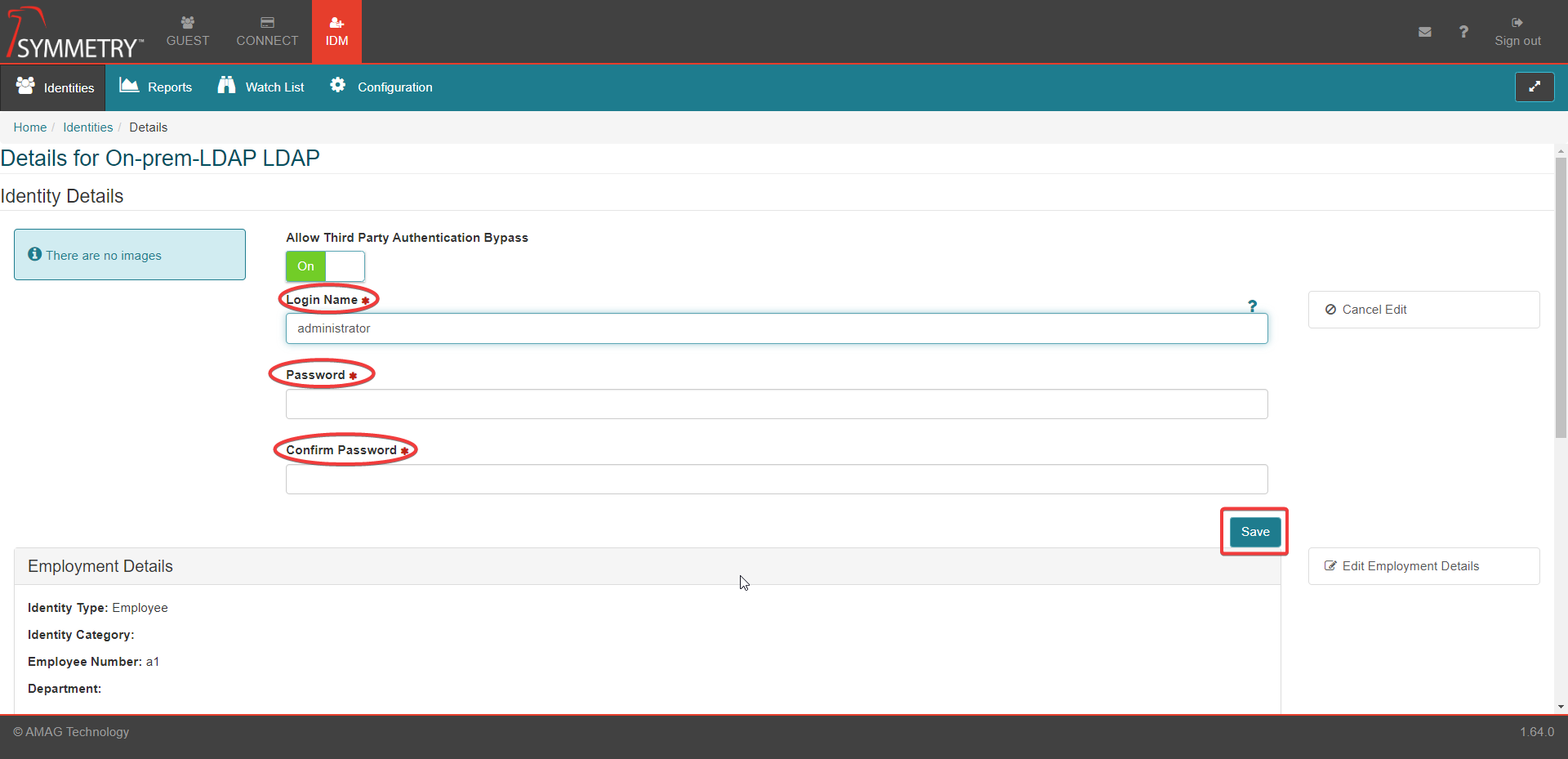Screen dimensions: 1568x759
Task: Switch to the Reports tab
Action: point(156,87)
